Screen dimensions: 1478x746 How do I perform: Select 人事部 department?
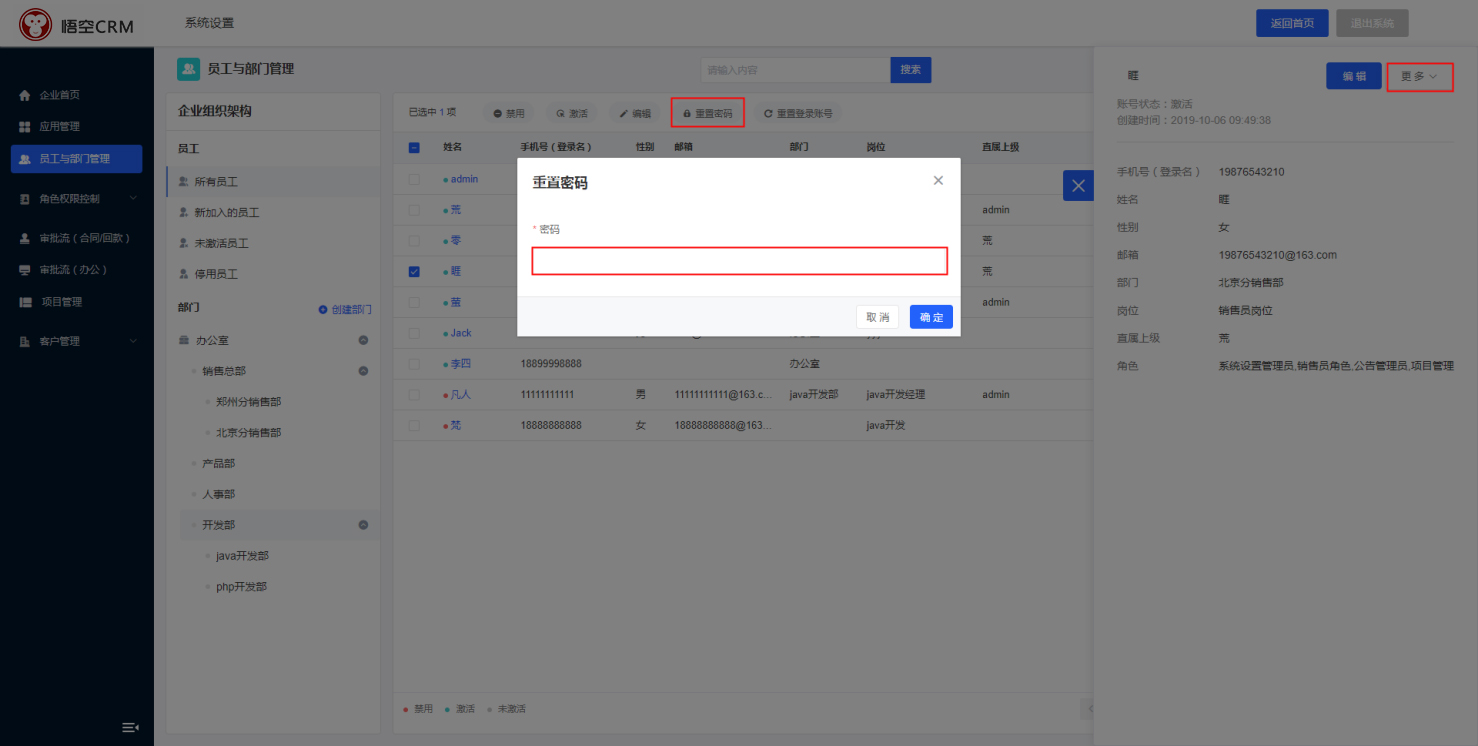[x=218, y=495]
